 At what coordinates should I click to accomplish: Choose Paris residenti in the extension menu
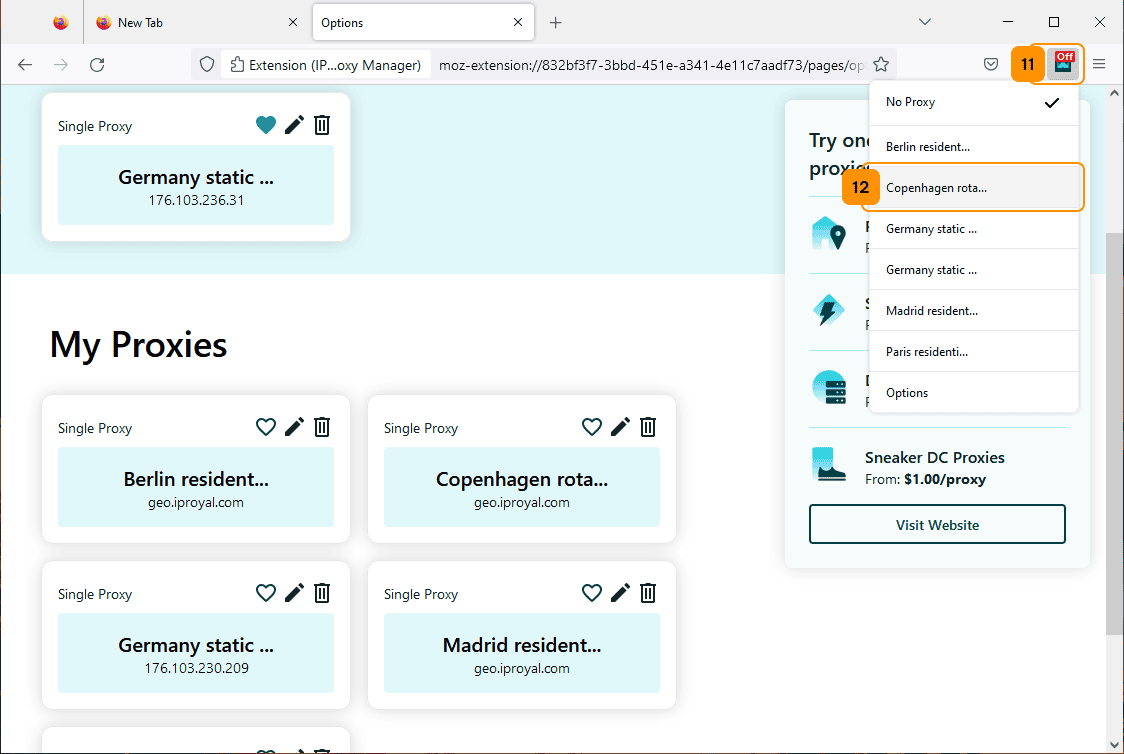tap(973, 351)
